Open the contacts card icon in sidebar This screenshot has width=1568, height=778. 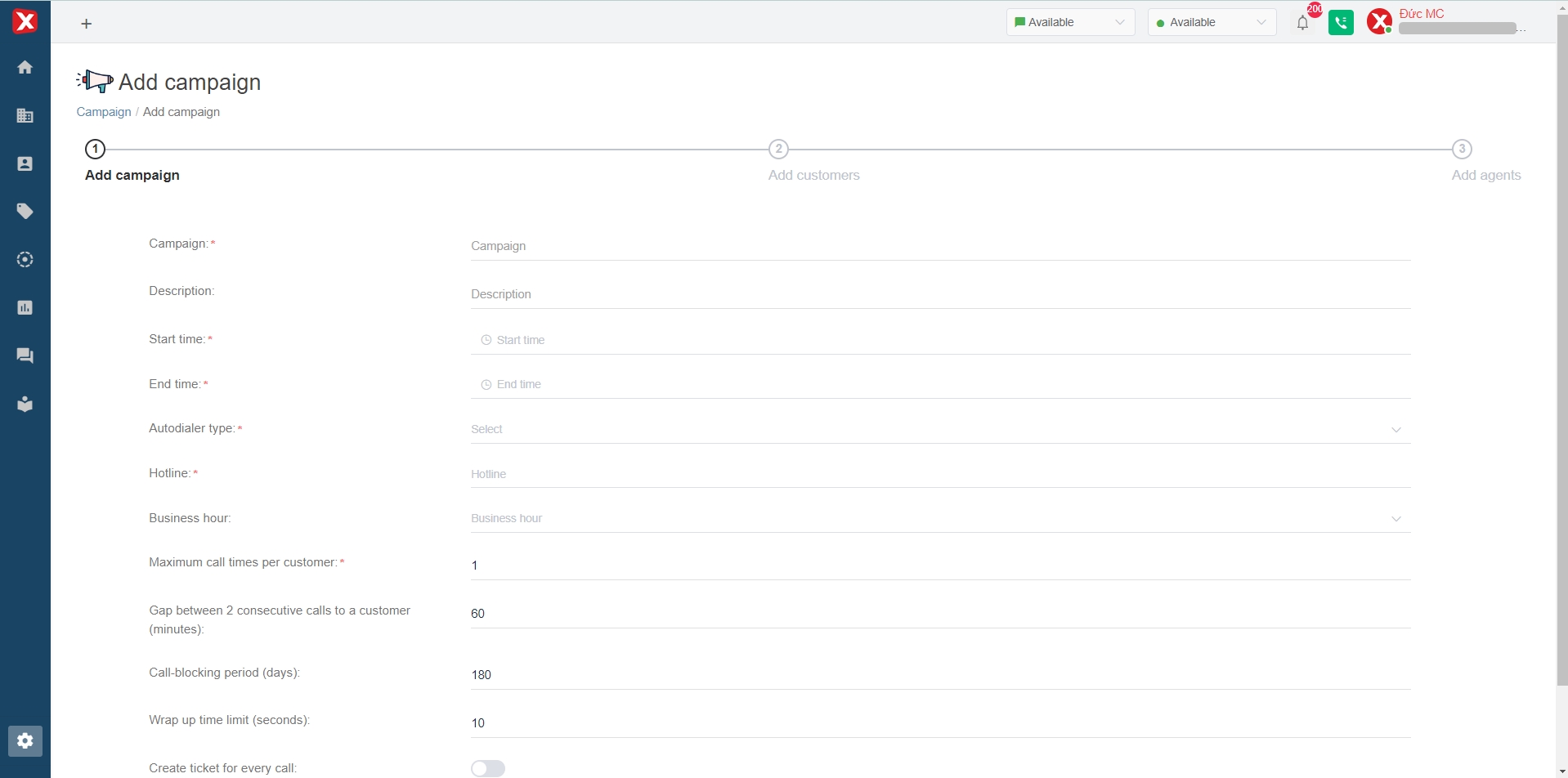click(x=25, y=163)
